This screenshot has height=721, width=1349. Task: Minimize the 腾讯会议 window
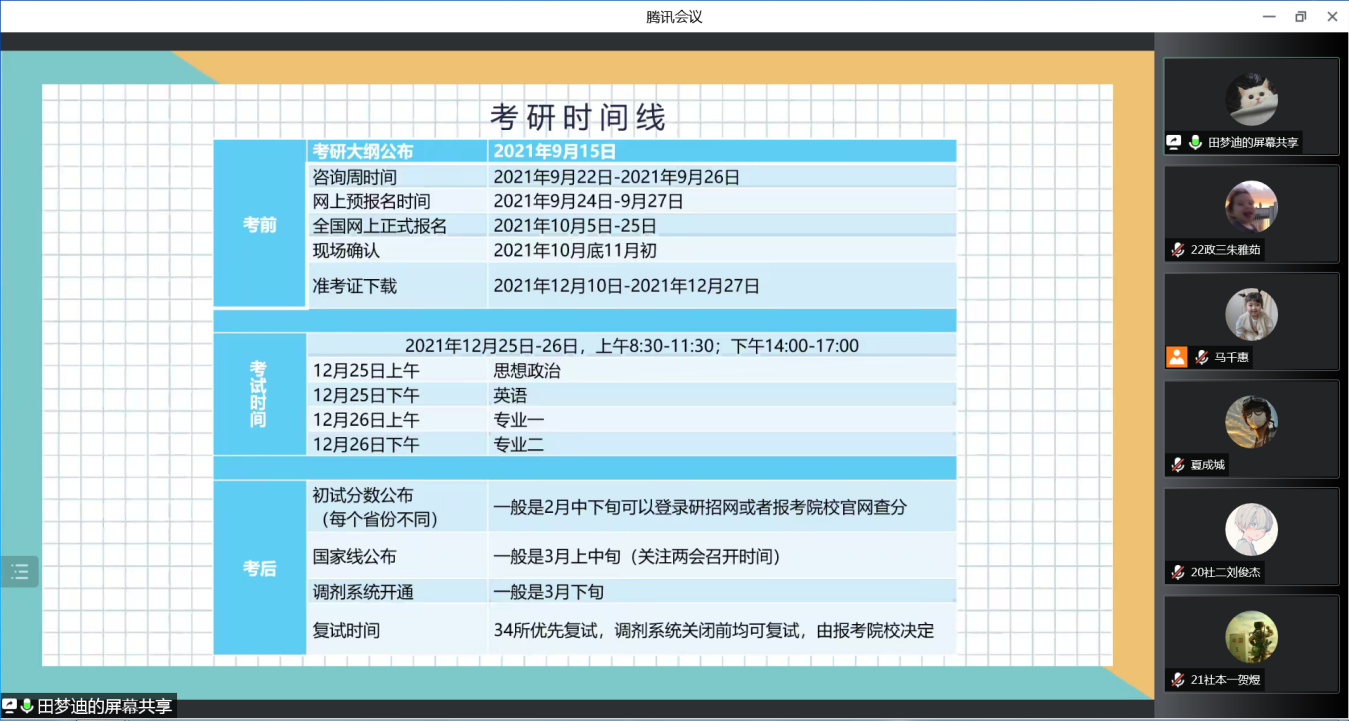point(1268,16)
